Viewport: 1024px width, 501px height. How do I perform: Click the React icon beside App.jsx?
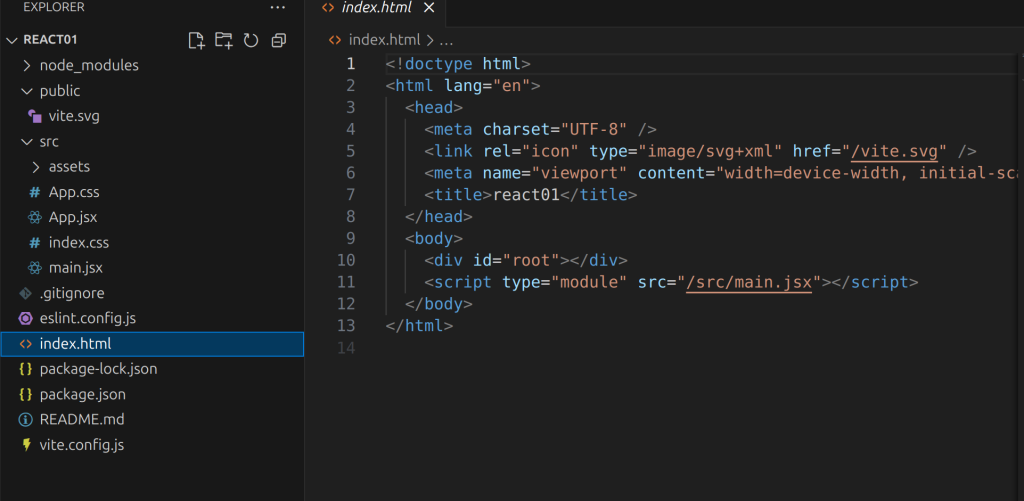coord(35,217)
